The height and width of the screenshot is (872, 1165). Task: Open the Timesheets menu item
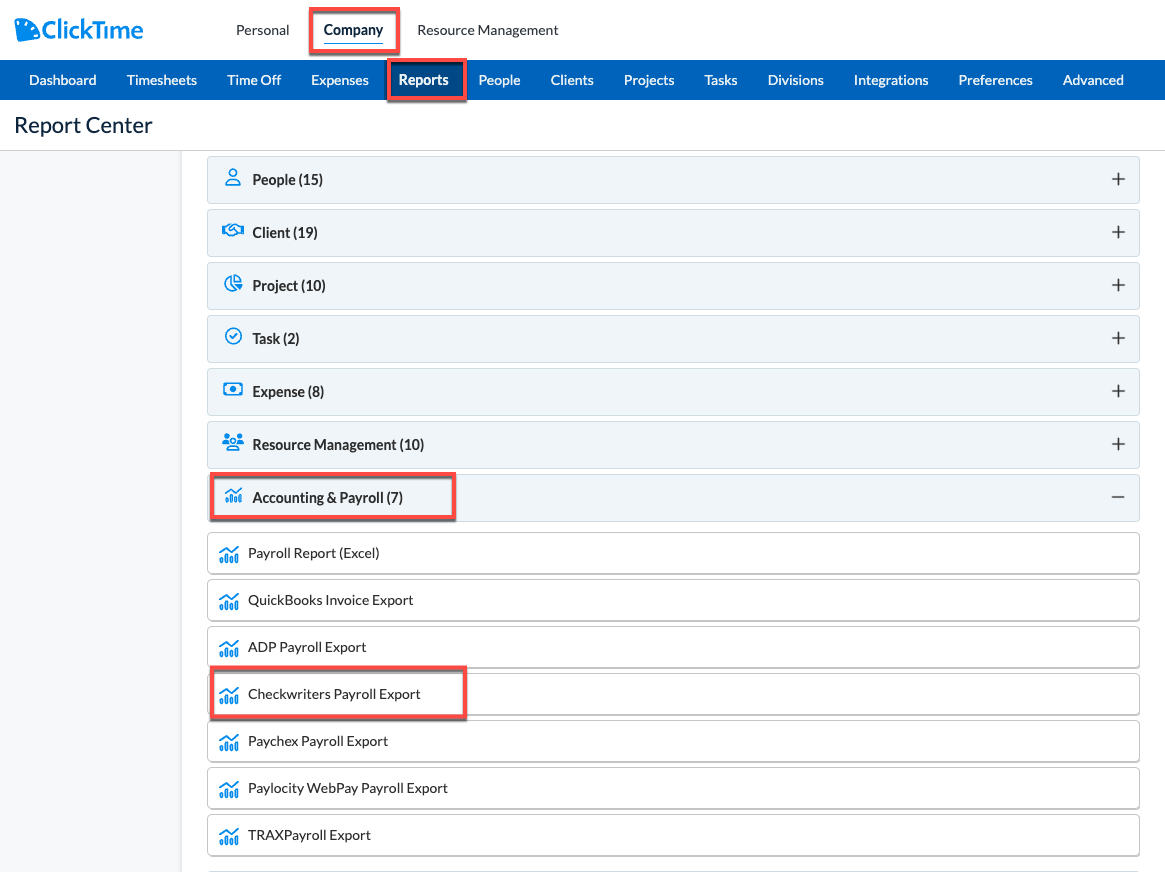point(161,80)
